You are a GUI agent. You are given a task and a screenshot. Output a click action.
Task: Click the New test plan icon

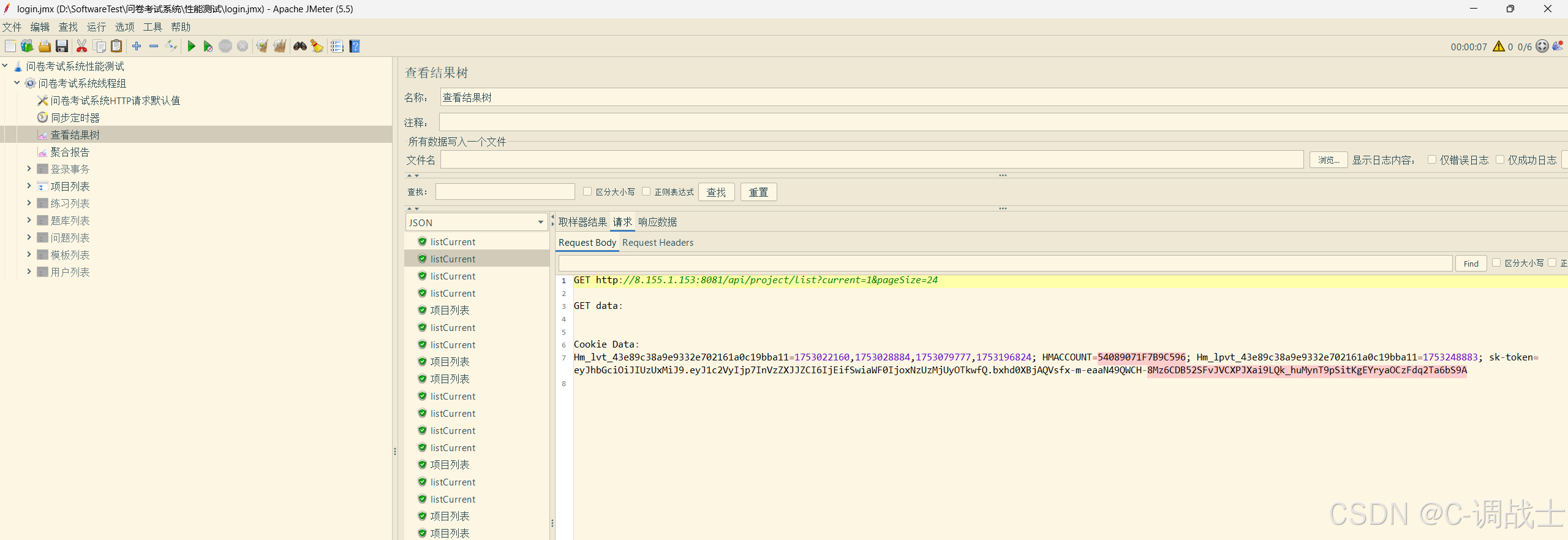10,47
